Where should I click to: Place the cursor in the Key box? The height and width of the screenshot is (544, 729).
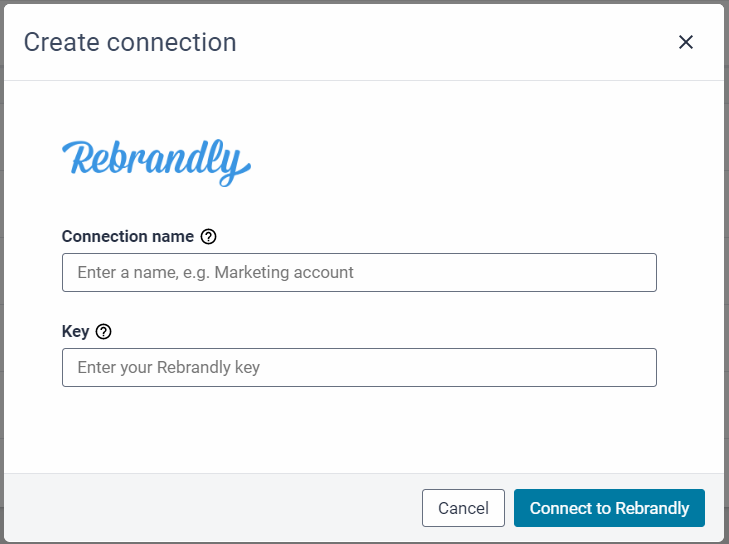359,367
